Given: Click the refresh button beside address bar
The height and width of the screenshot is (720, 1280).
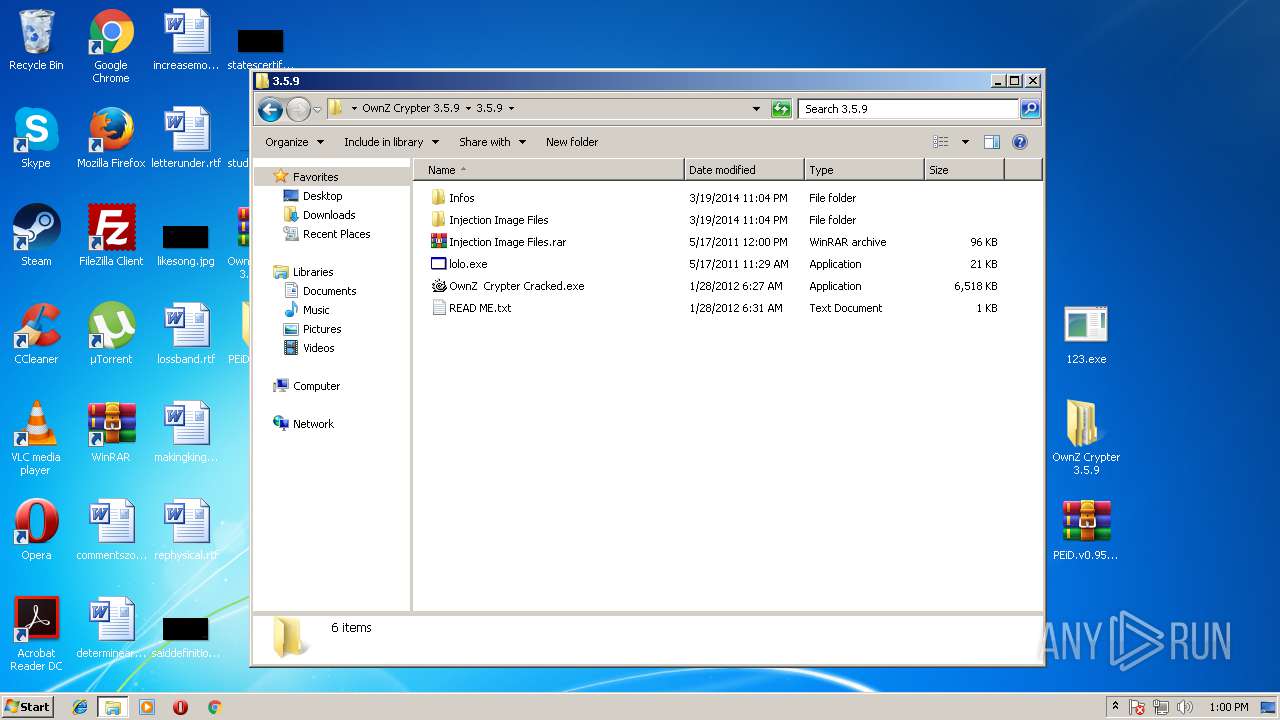Looking at the screenshot, I should (x=781, y=109).
